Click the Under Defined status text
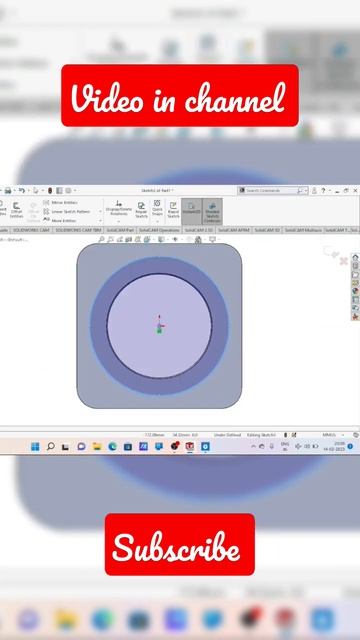Viewport: 360px width, 640px height. point(227,435)
